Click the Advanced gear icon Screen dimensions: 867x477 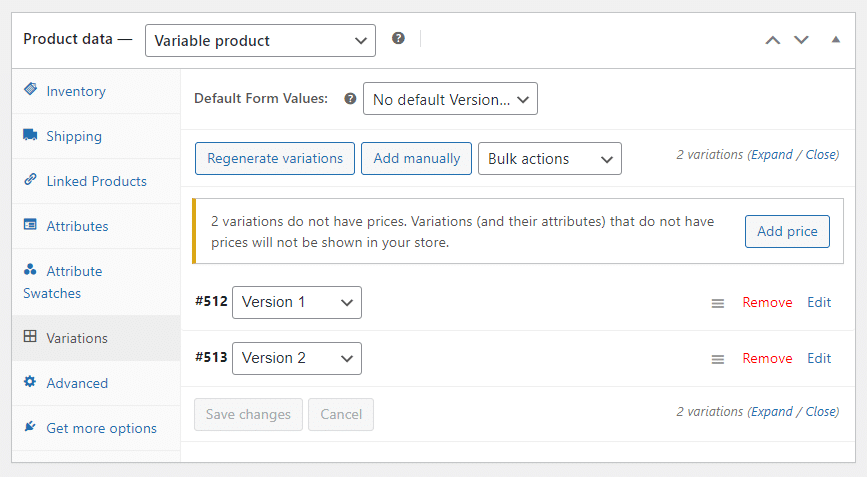tap(30, 381)
